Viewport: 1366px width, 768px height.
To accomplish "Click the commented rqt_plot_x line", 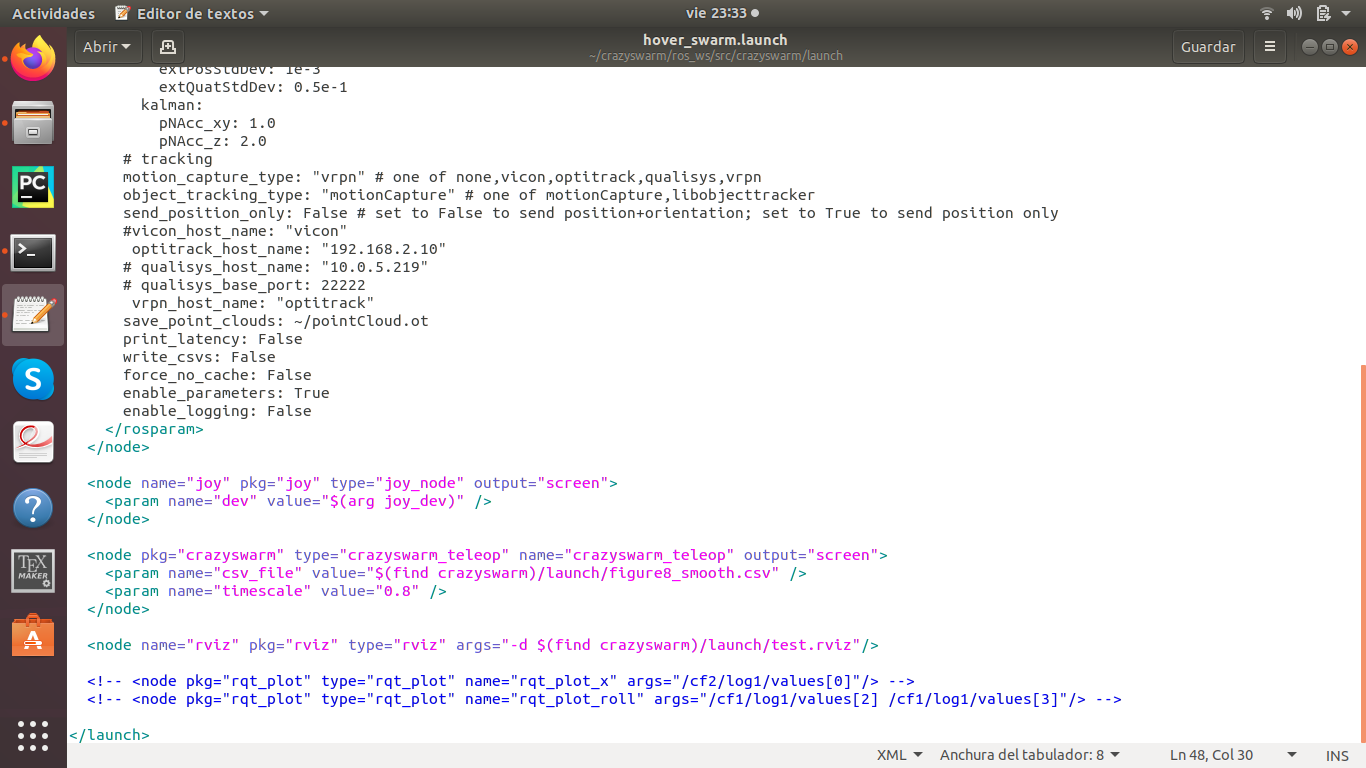I will tap(501, 681).
